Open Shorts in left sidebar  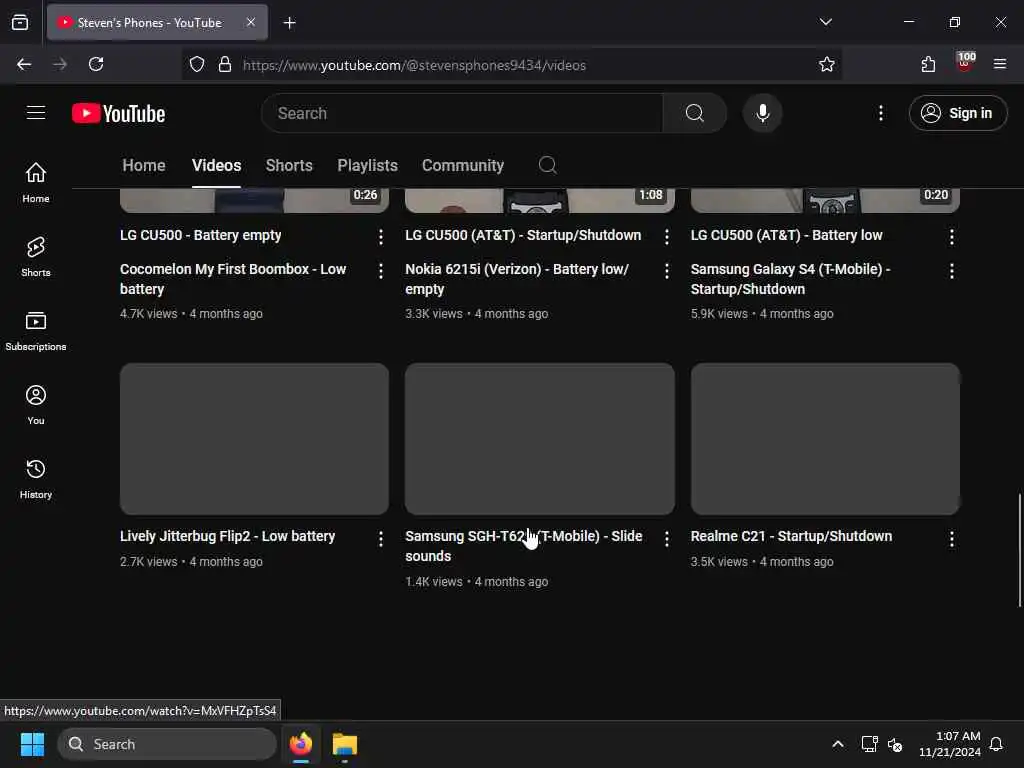(36, 256)
